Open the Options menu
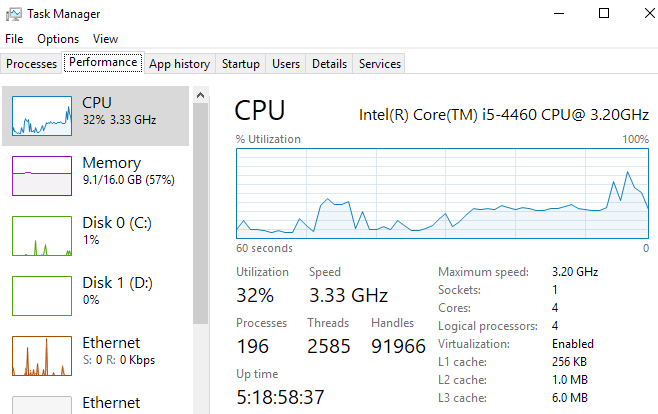 click(x=58, y=39)
